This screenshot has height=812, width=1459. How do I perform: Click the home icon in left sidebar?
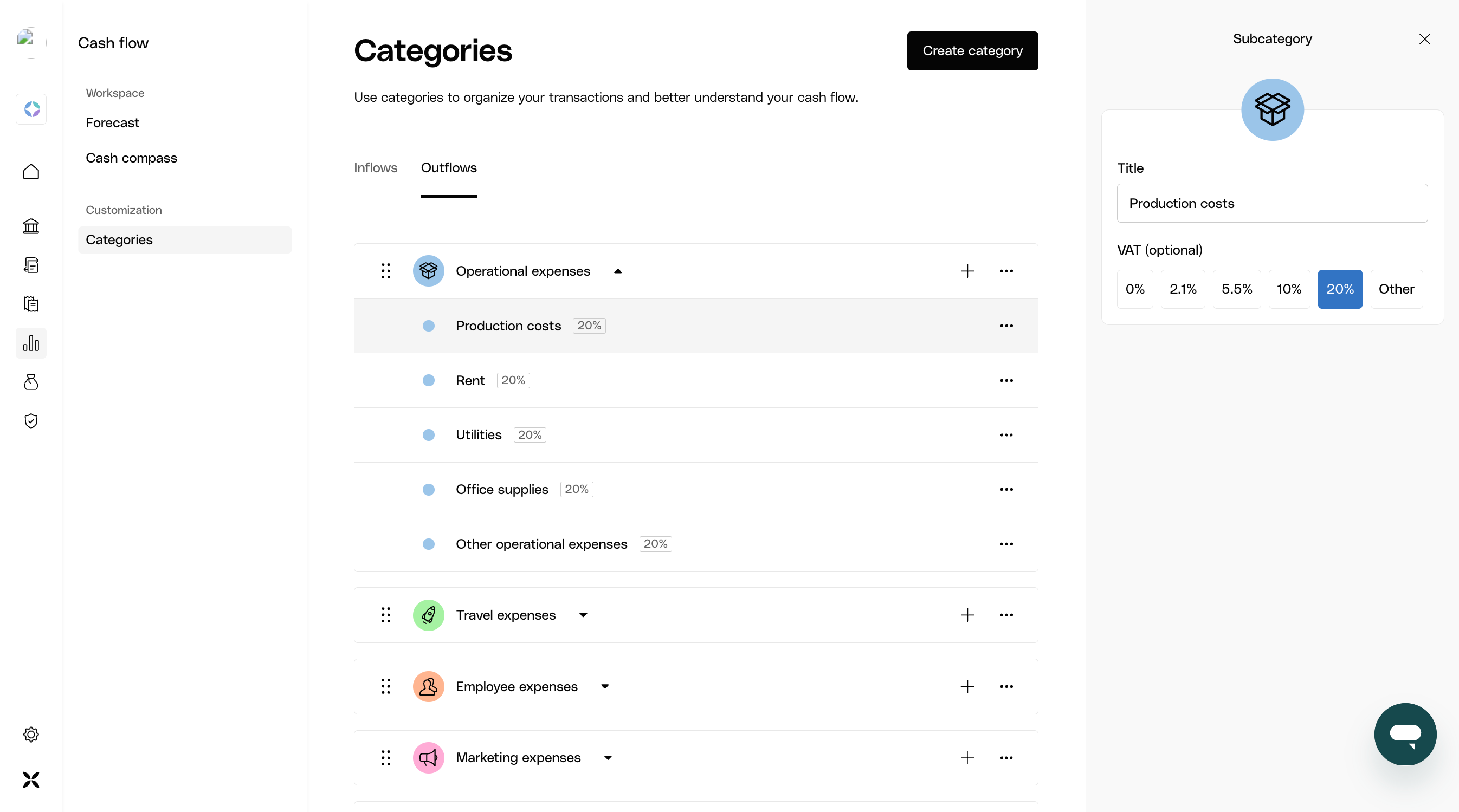coord(31,172)
